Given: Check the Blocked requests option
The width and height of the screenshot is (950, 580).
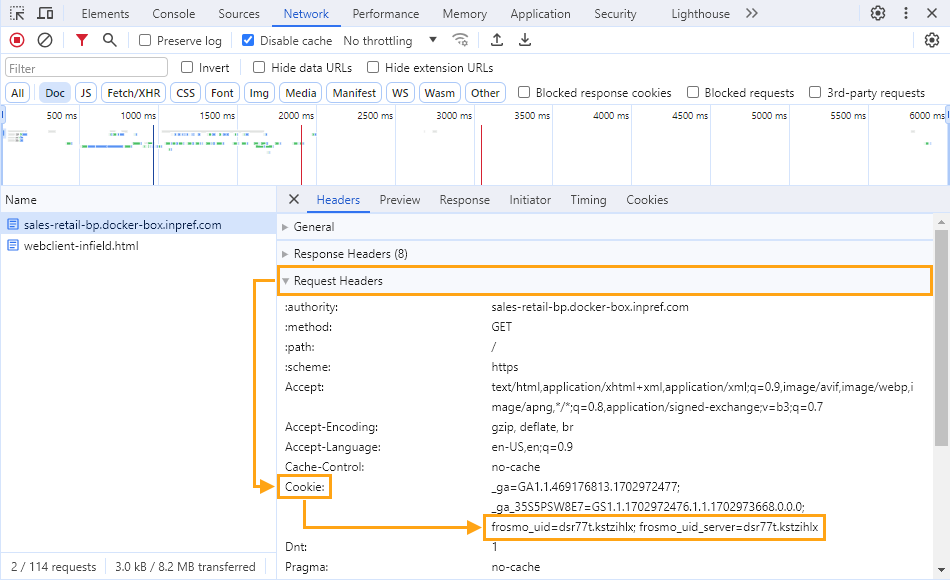Looking at the screenshot, I should click(693, 93).
